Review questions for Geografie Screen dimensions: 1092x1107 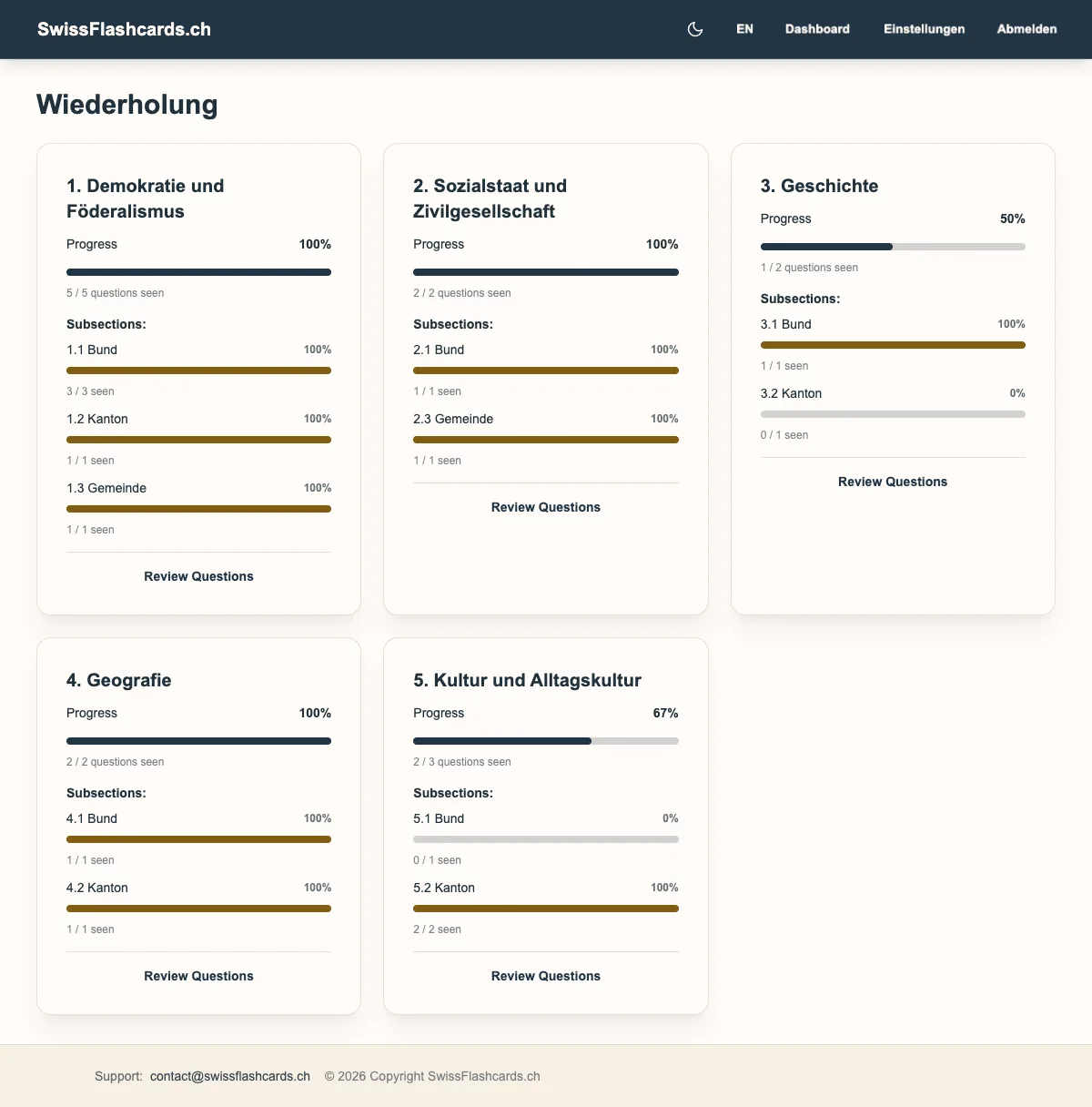coord(198,975)
